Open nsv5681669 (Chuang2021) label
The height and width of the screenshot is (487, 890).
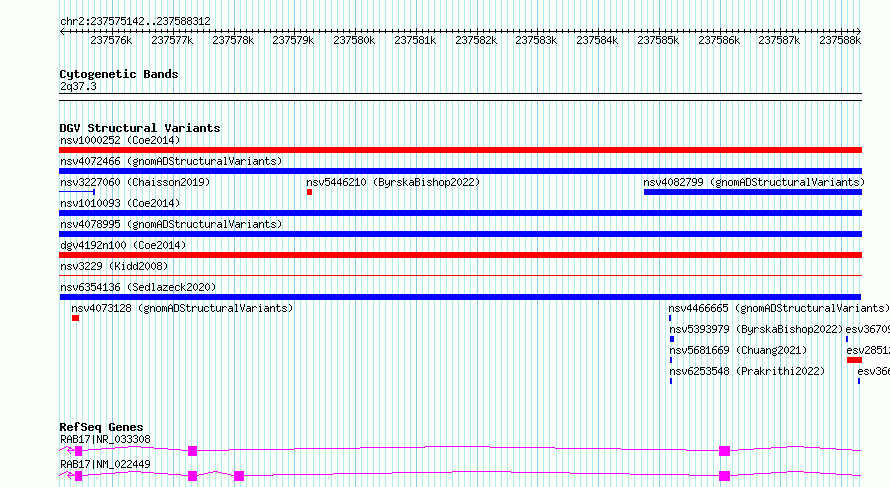point(738,350)
